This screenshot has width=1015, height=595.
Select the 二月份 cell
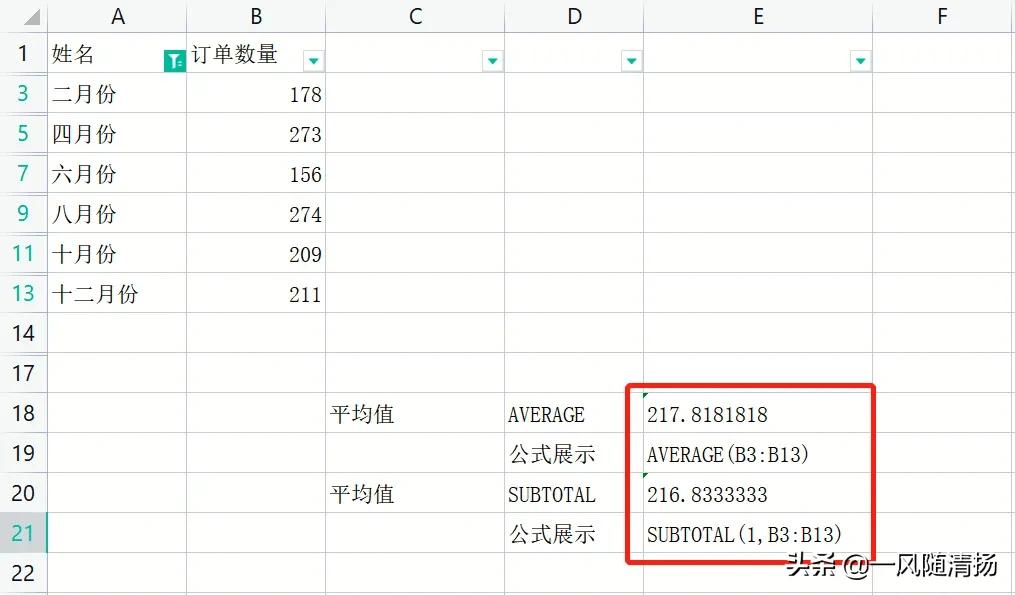click(x=117, y=94)
